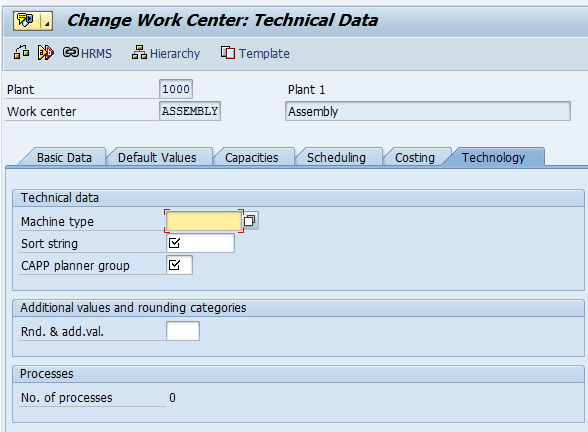This screenshot has width=588, height=432.
Task: Click the Work center ASSEMBLY field
Action: click(x=190, y=111)
